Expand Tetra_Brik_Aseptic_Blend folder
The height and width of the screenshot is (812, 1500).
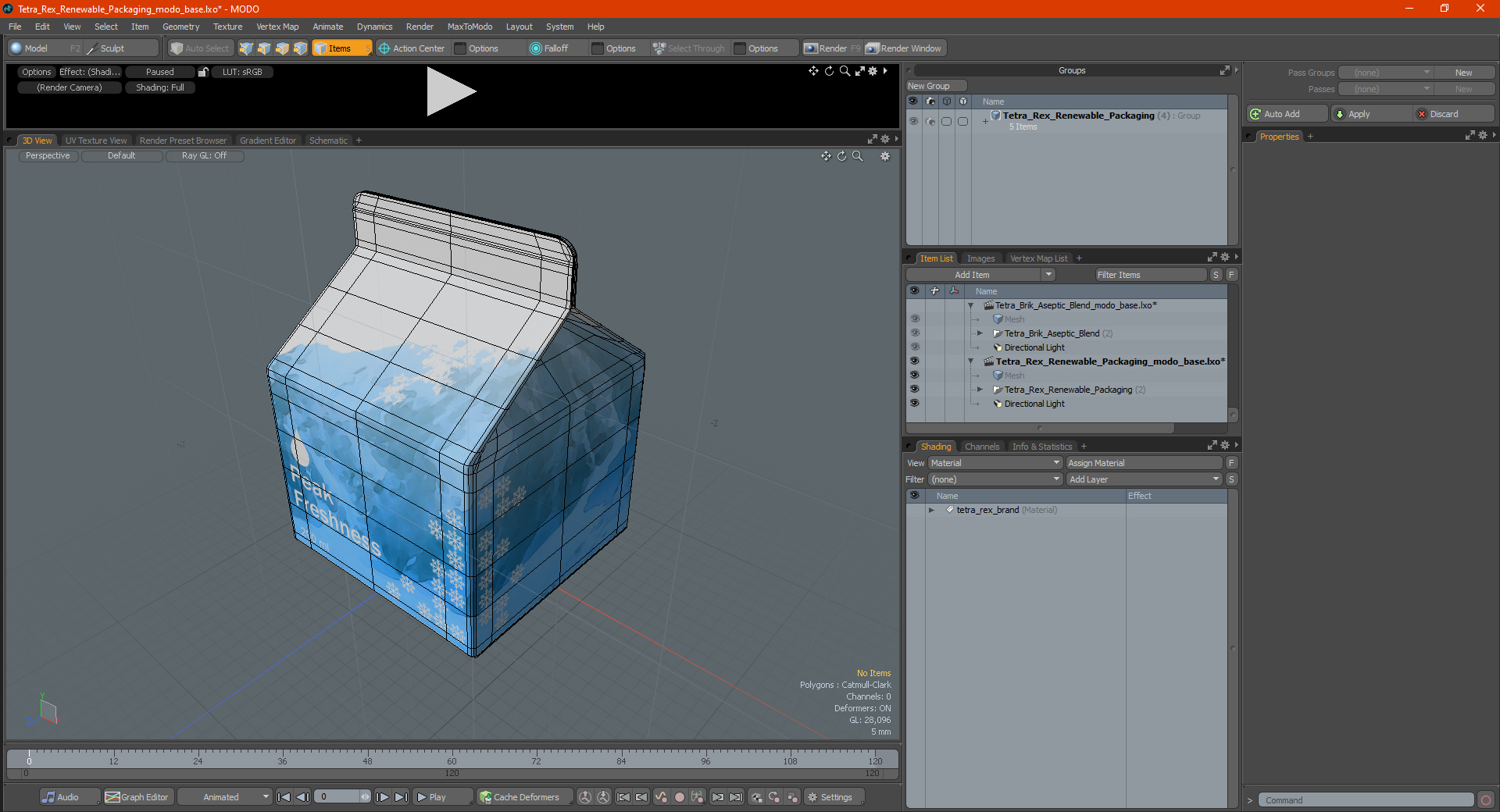(980, 333)
